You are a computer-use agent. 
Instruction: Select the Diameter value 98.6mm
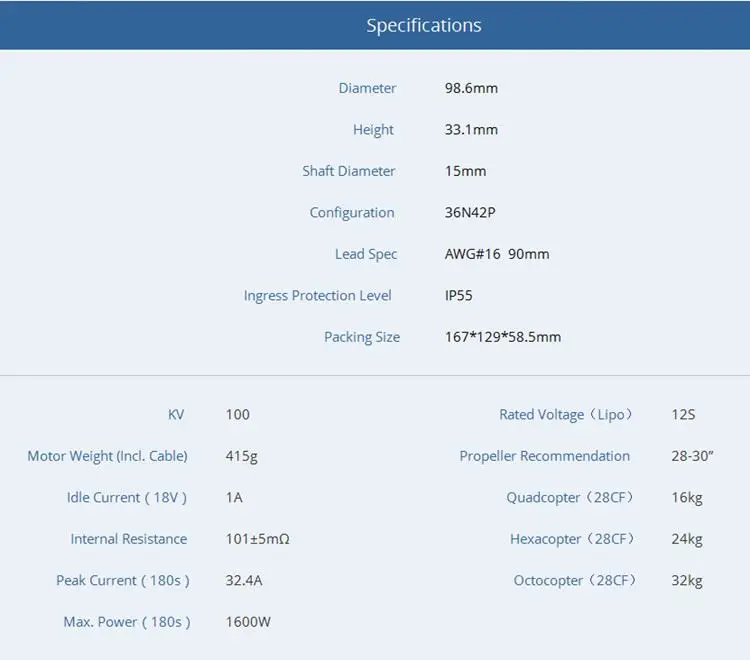point(471,88)
